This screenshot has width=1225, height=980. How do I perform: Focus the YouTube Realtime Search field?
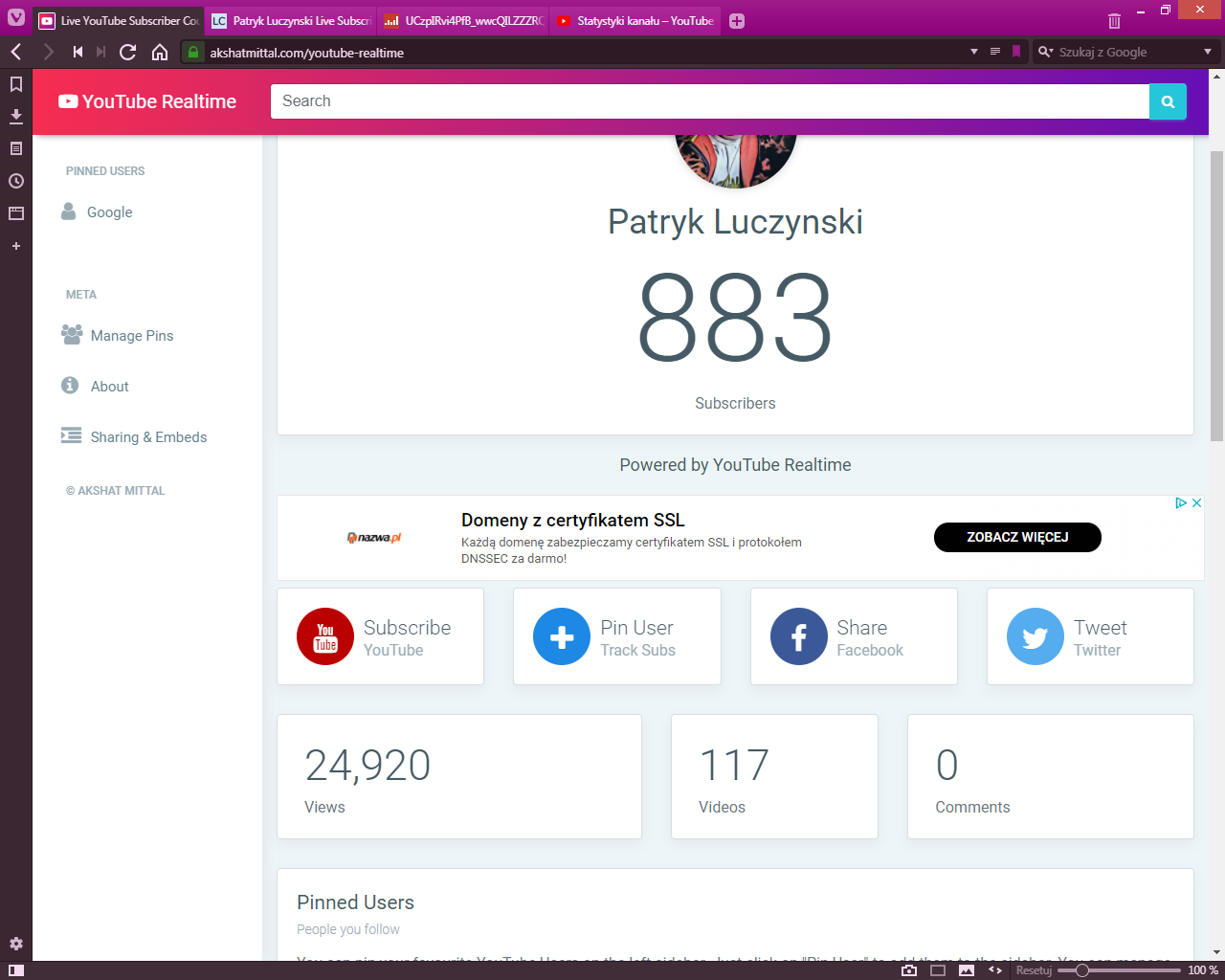click(x=710, y=101)
